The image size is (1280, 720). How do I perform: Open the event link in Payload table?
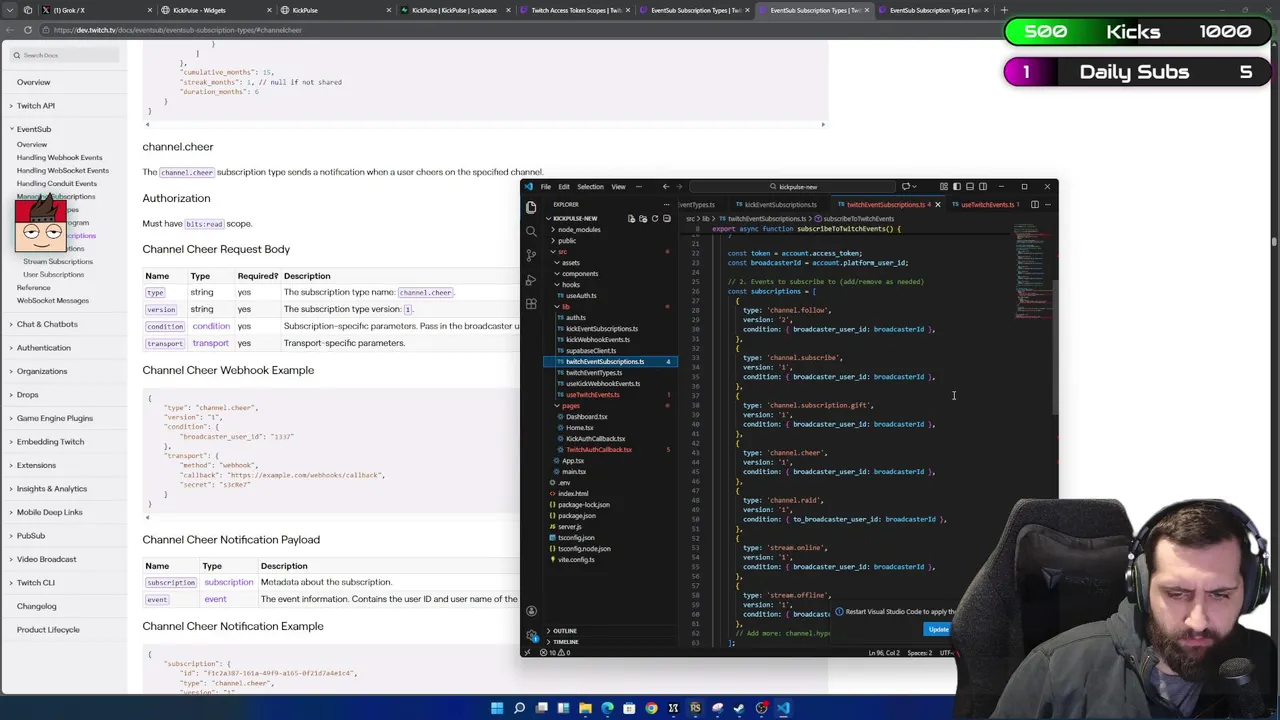pos(215,599)
